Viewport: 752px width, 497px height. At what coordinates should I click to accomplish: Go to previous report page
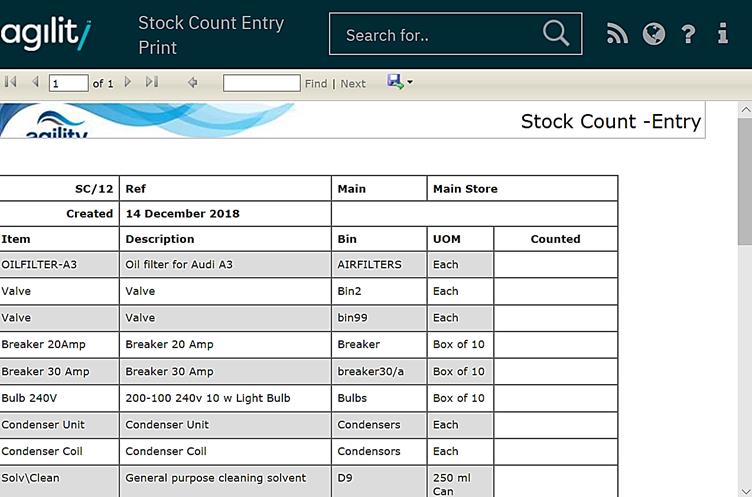[x=35, y=83]
